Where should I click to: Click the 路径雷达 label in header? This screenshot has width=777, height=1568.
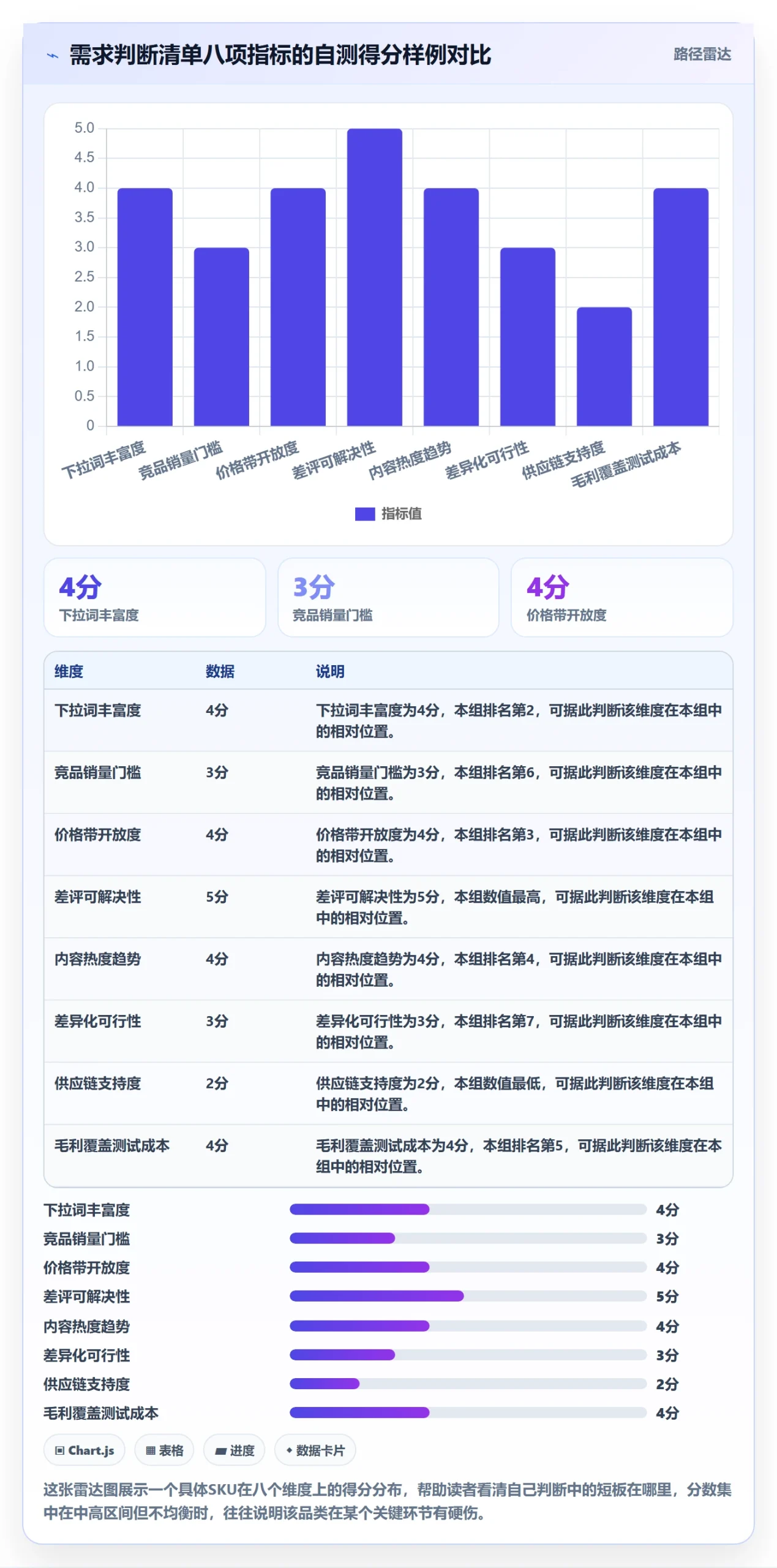pyautogui.click(x=702, y=54)
